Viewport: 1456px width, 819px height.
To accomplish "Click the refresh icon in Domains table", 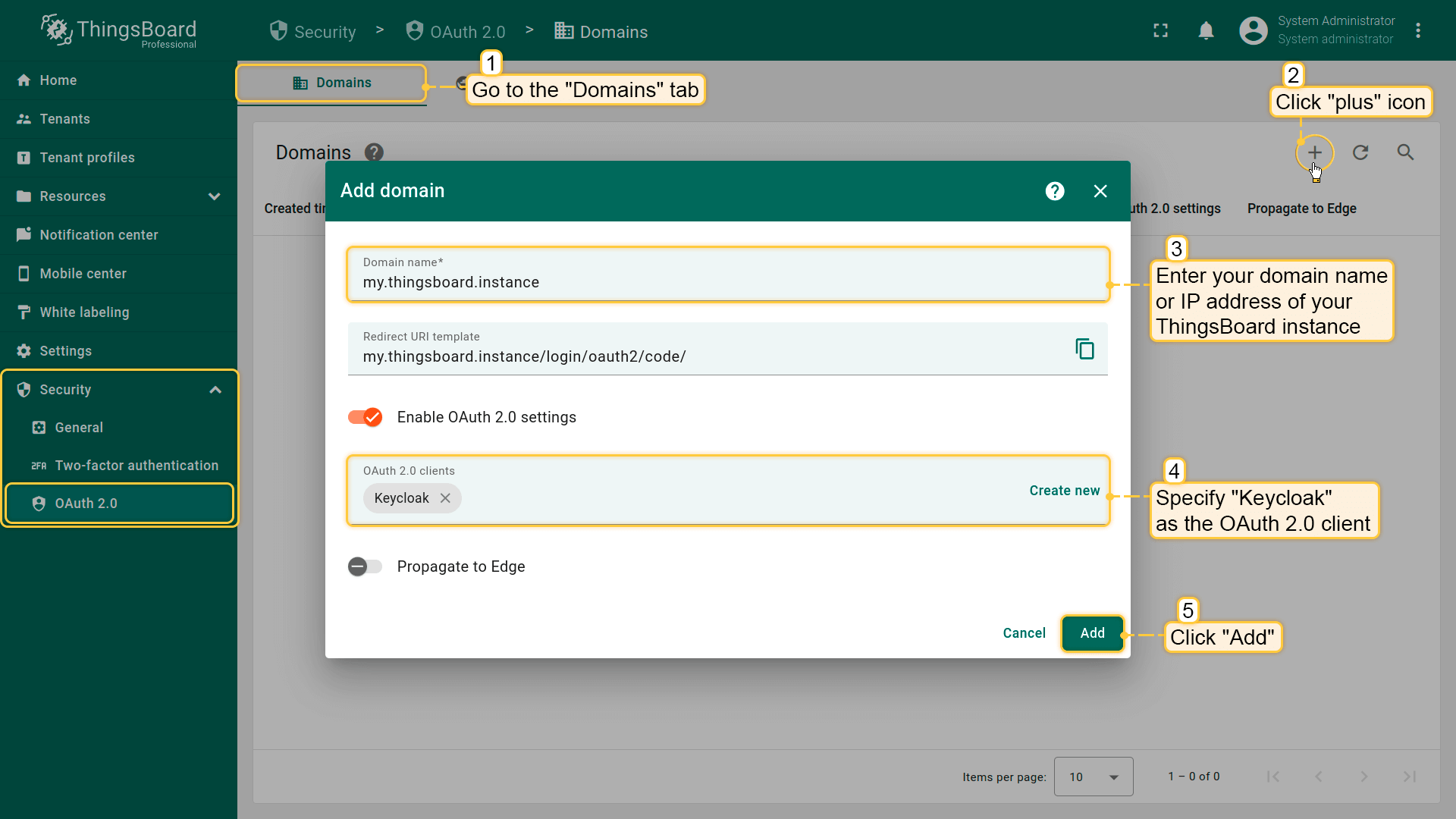I will pos(1360,152).
